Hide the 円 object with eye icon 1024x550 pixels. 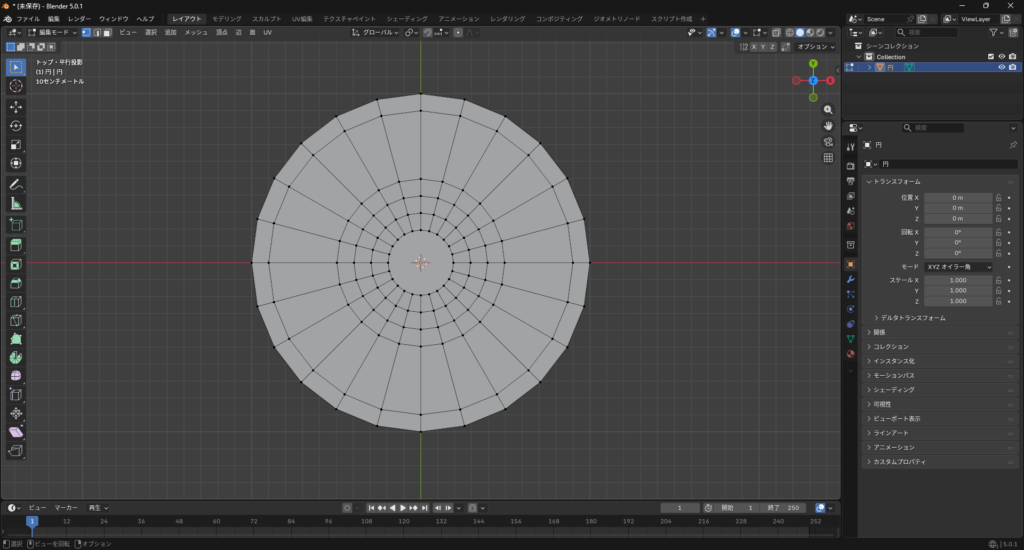(1001, 67)
